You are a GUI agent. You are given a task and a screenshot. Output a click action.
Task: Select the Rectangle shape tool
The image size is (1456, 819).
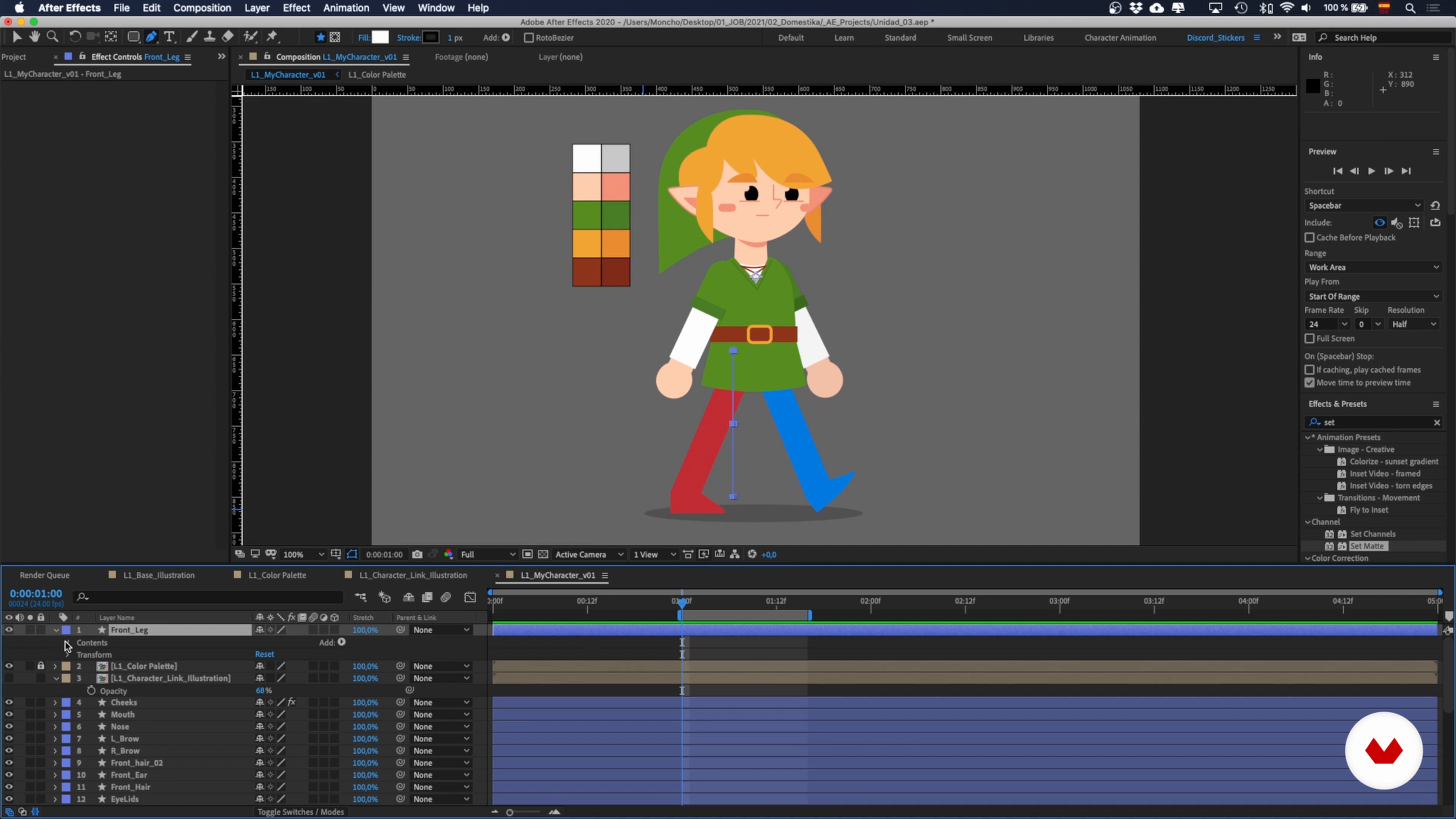click(133, 37)
